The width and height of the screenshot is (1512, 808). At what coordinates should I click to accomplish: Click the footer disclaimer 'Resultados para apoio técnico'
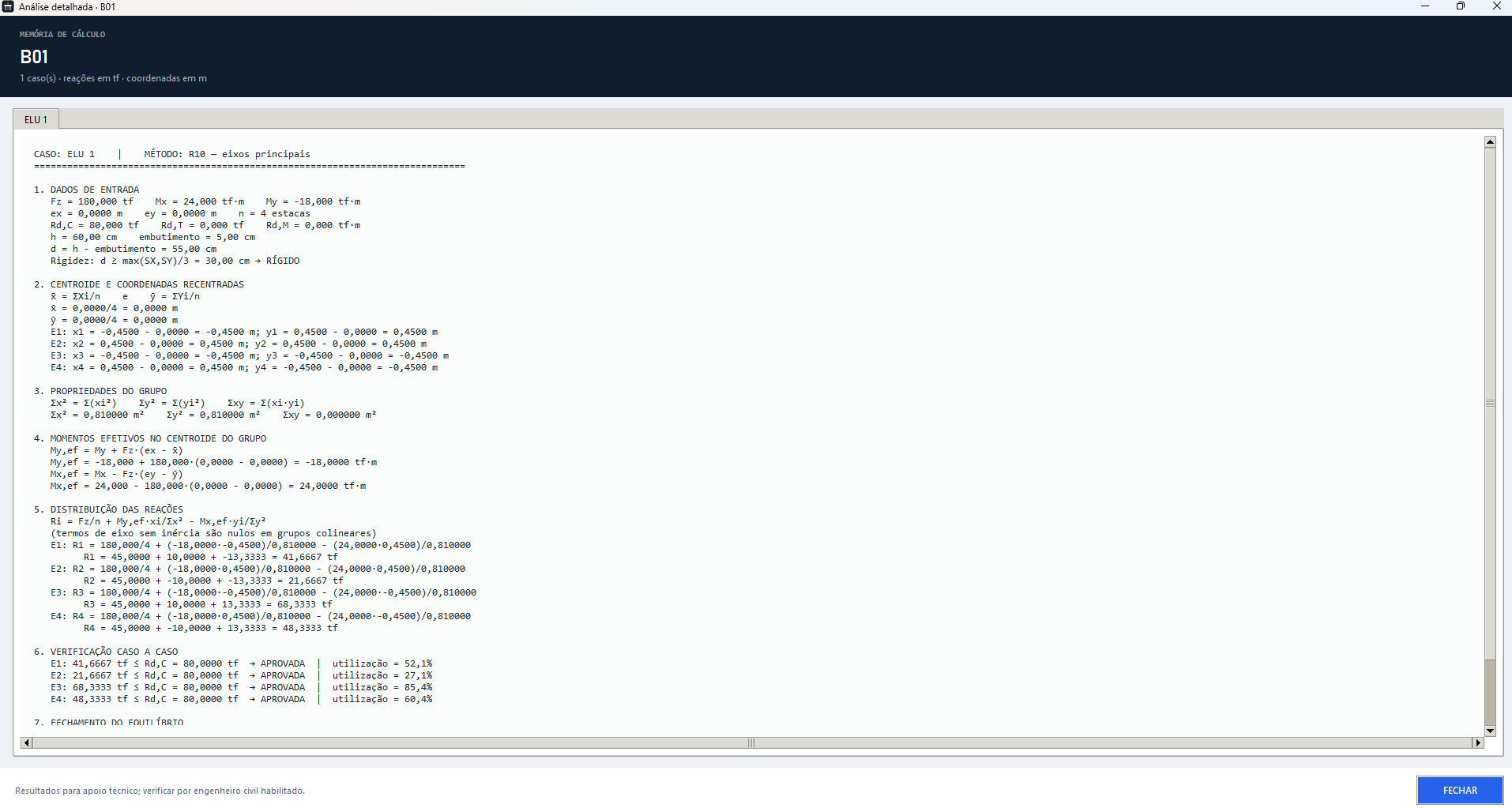click(x=160, y=791)
